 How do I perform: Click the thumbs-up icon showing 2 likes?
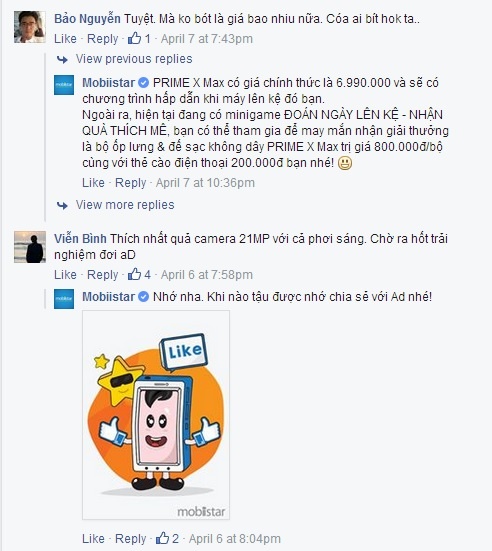click(162, 538)
